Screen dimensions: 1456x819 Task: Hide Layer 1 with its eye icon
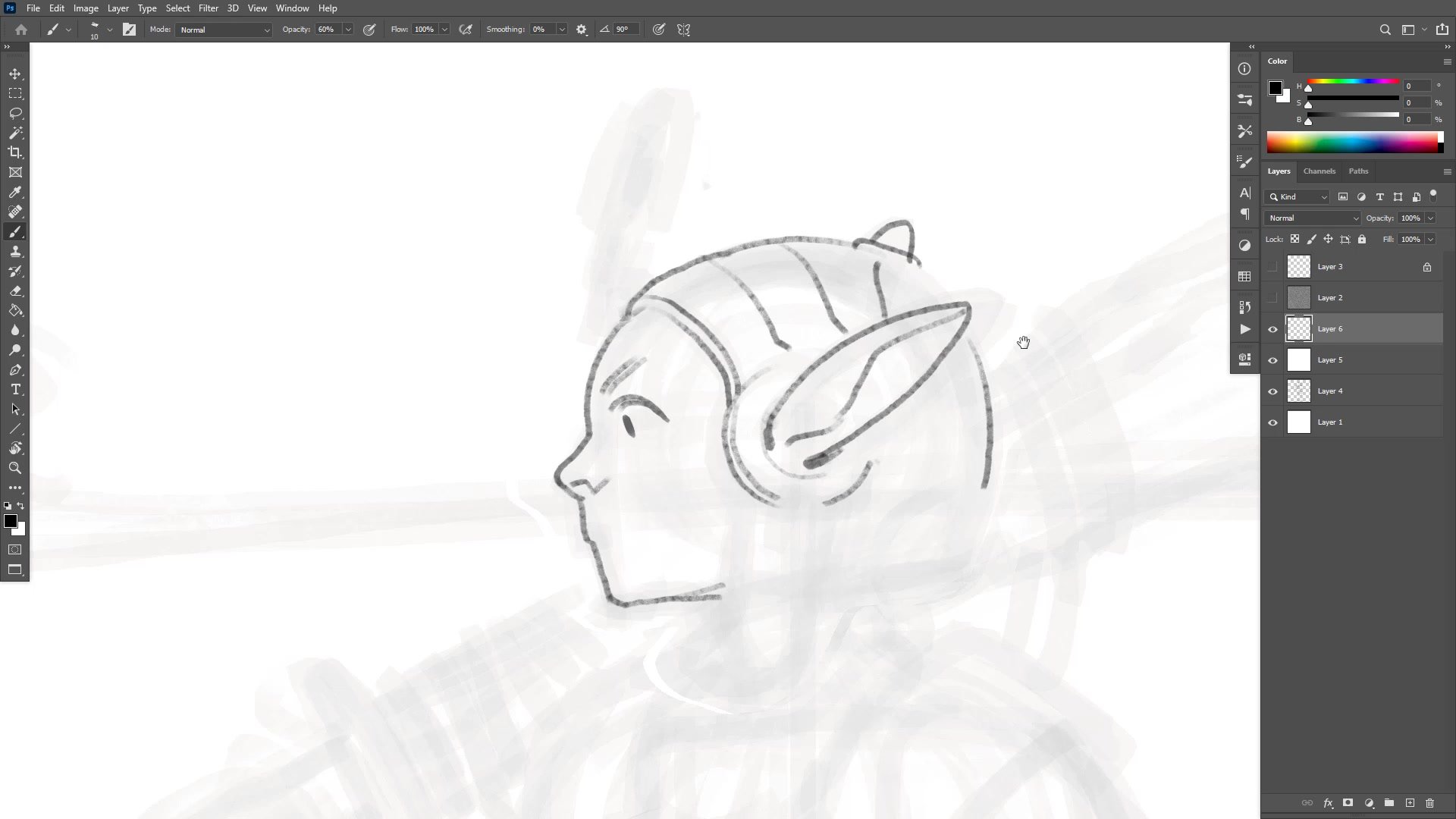(1272, 422)
